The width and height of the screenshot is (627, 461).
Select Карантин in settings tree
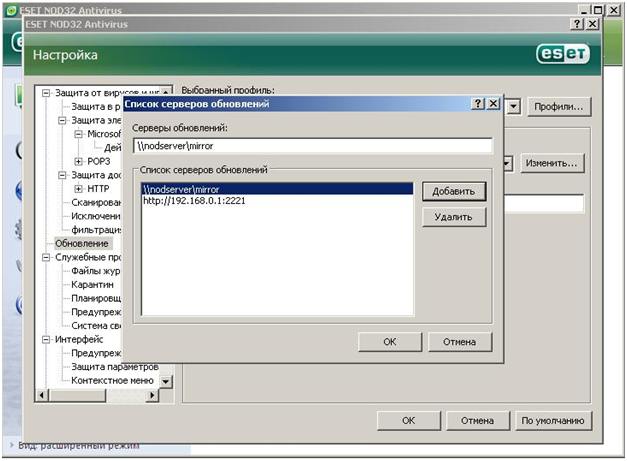tap(92, 285)
